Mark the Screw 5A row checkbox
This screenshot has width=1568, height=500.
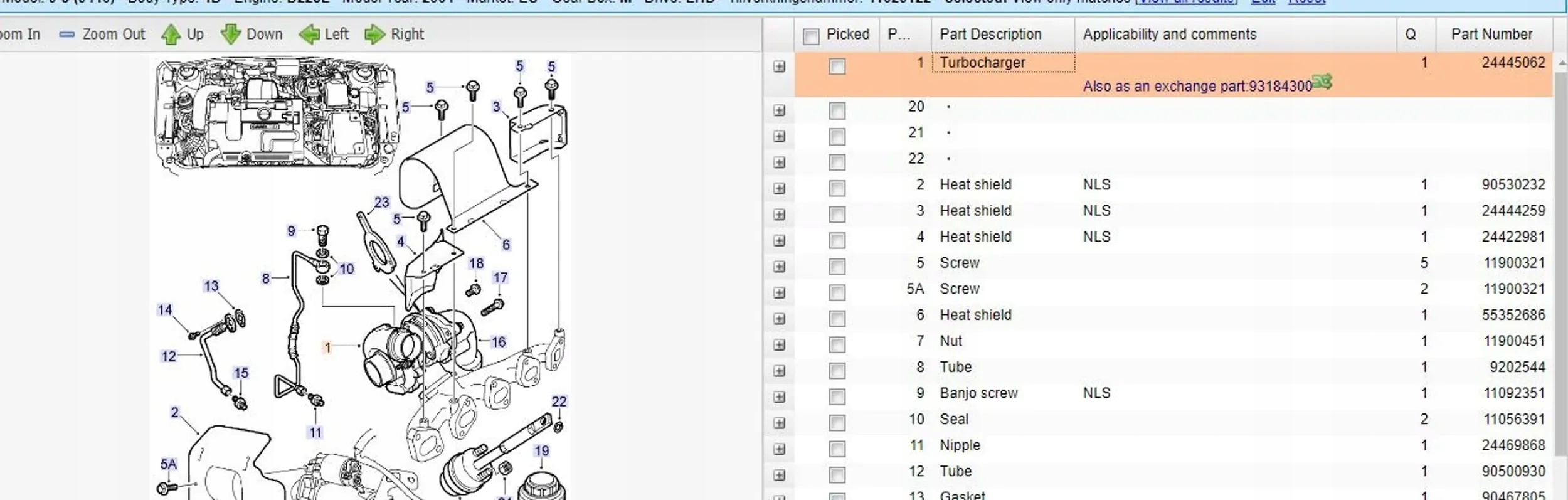point(837,293)
